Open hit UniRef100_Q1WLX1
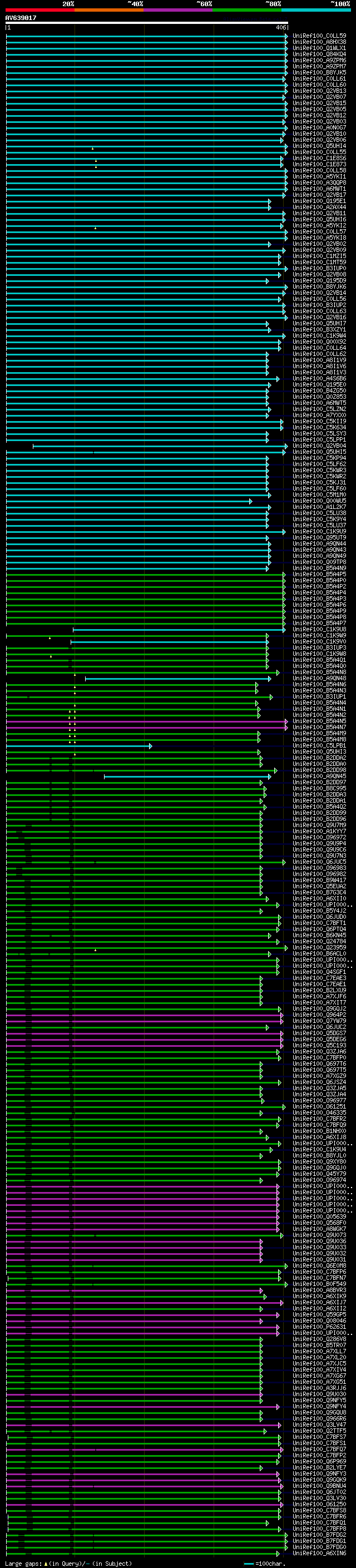The height and width of the screenshot is (1568, 356). pos(319,48)
